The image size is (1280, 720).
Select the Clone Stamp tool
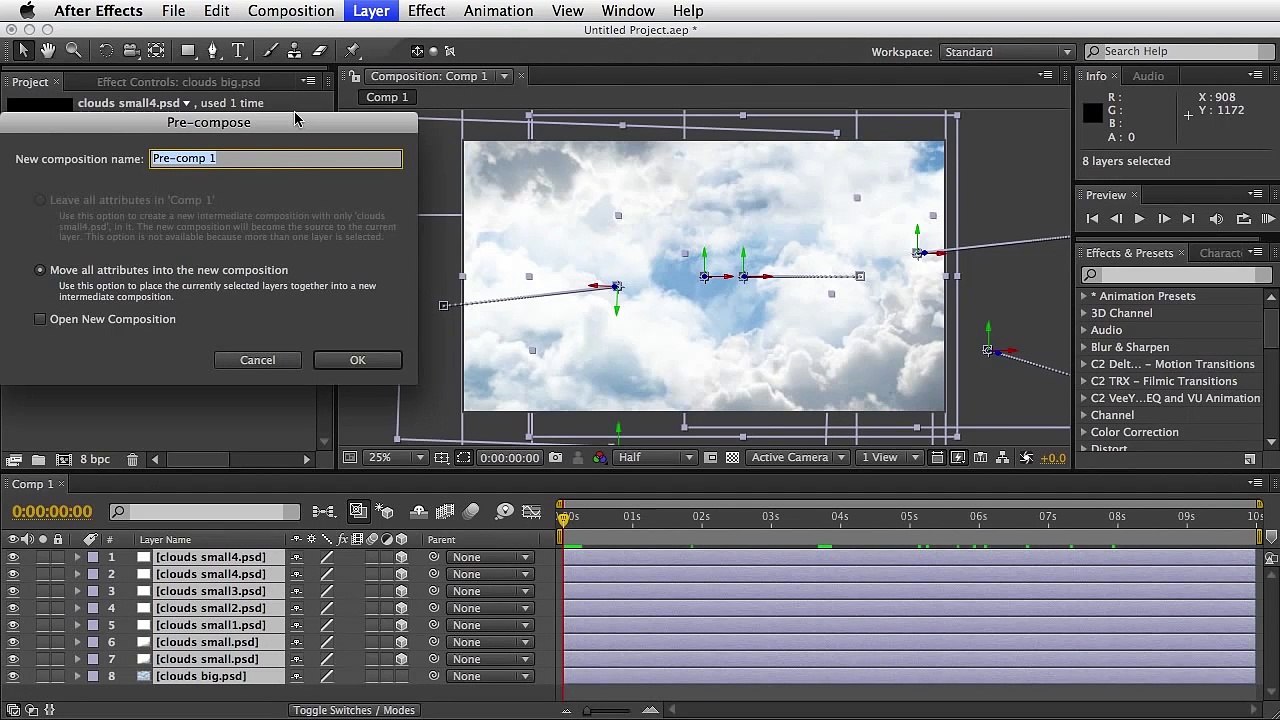tap(294, 51)
